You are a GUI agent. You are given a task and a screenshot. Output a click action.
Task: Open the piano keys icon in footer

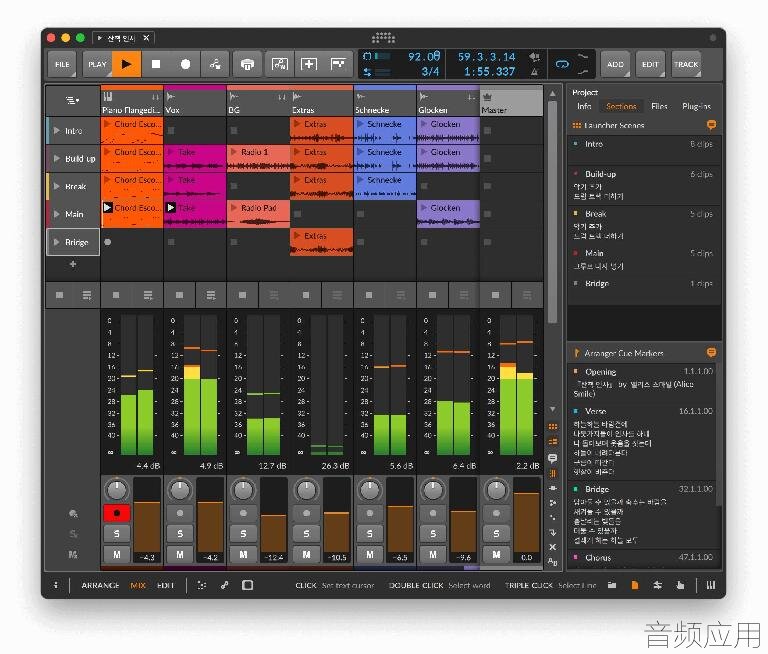(711, 585)
